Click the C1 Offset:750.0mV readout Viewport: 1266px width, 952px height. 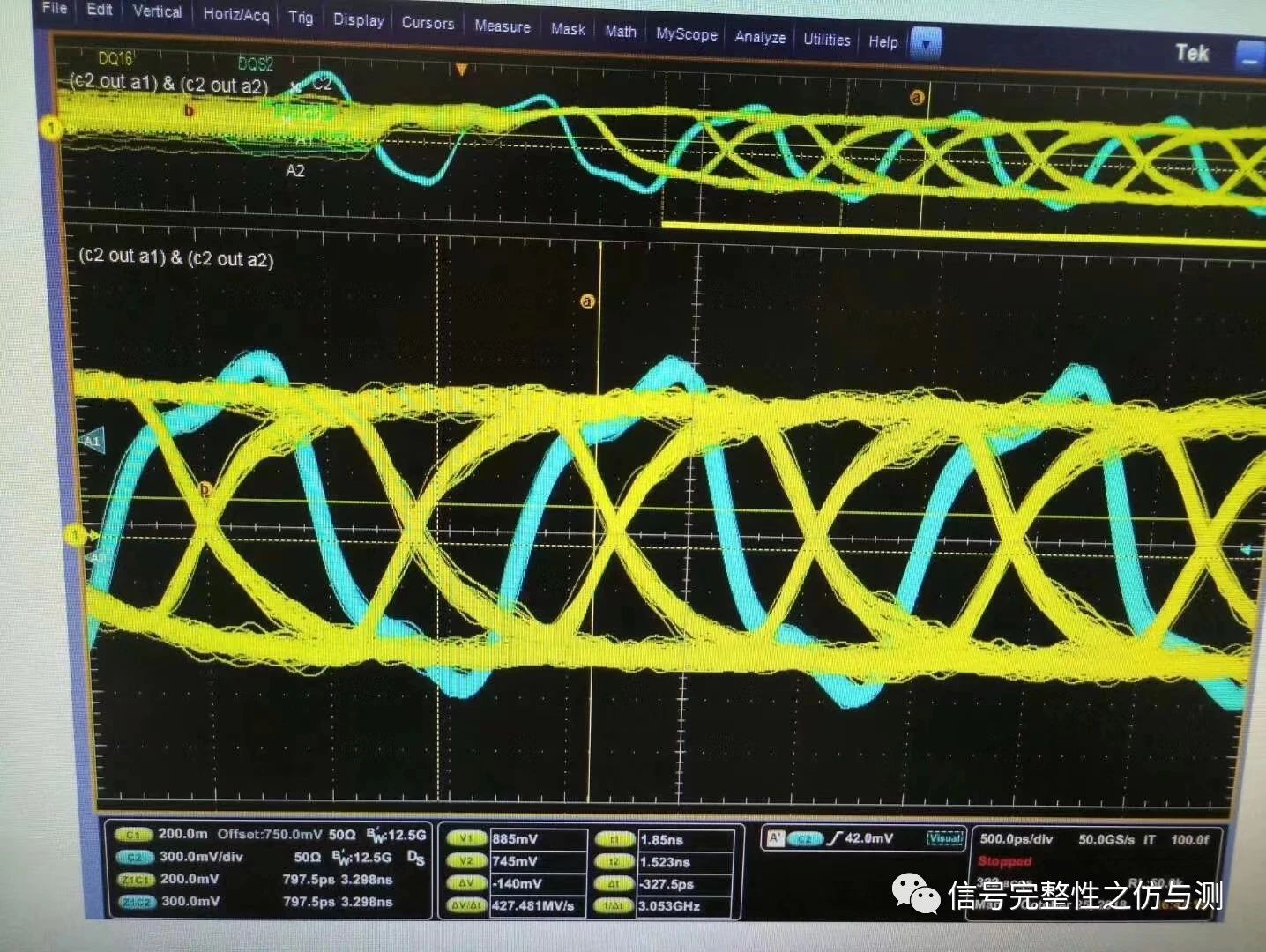(270, 834)
